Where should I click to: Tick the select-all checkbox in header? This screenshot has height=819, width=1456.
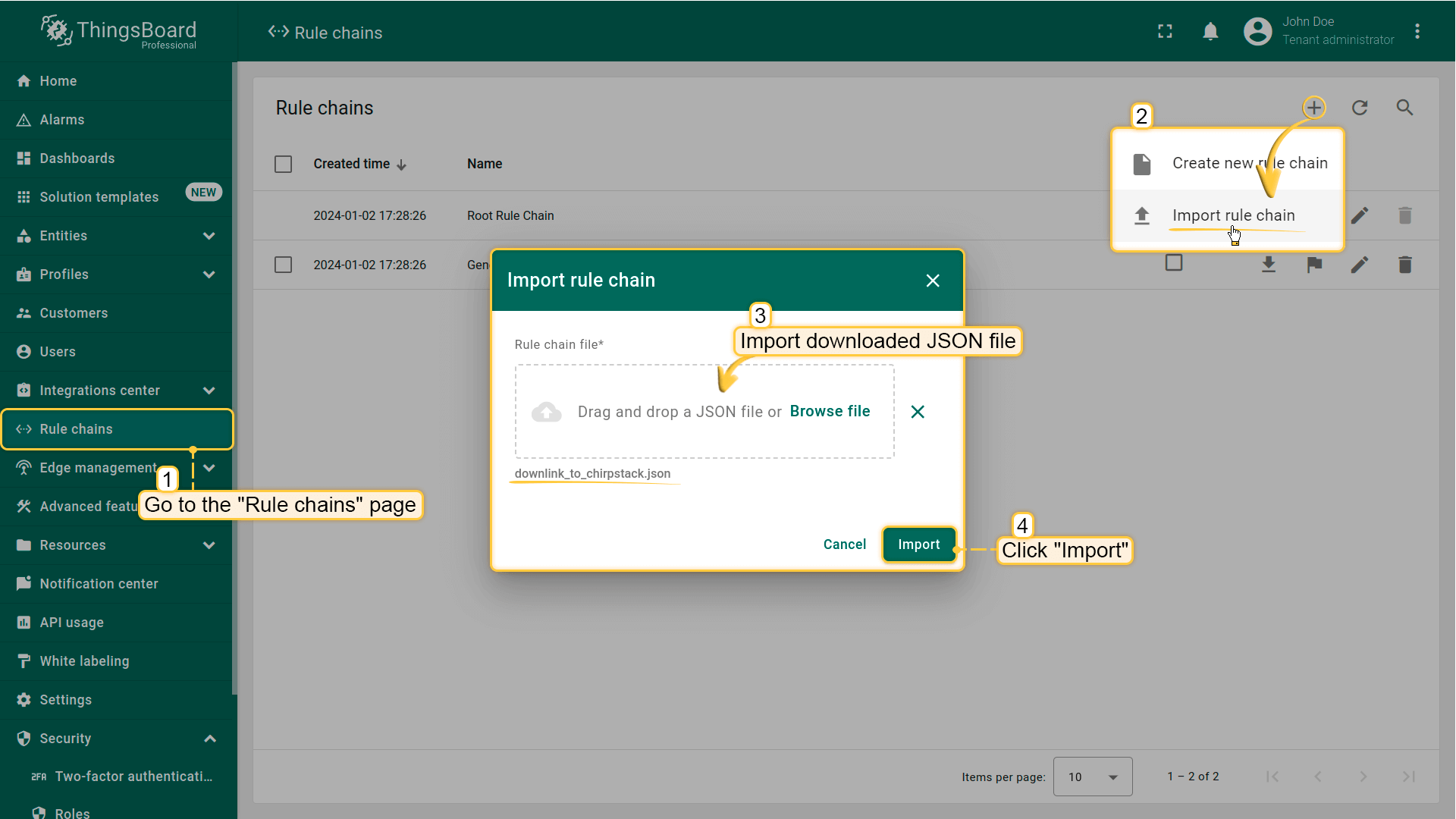click(x=283, y=164)
